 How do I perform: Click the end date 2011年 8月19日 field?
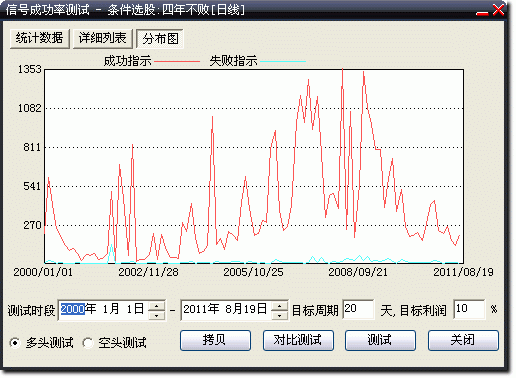click(226, 310)
